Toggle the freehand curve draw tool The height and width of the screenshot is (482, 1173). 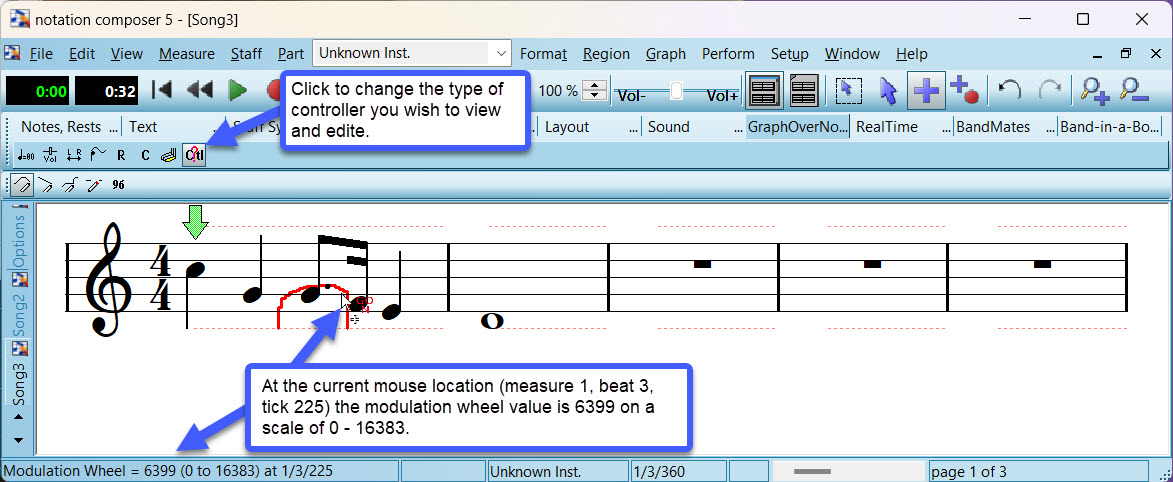[x=21, y=185]
